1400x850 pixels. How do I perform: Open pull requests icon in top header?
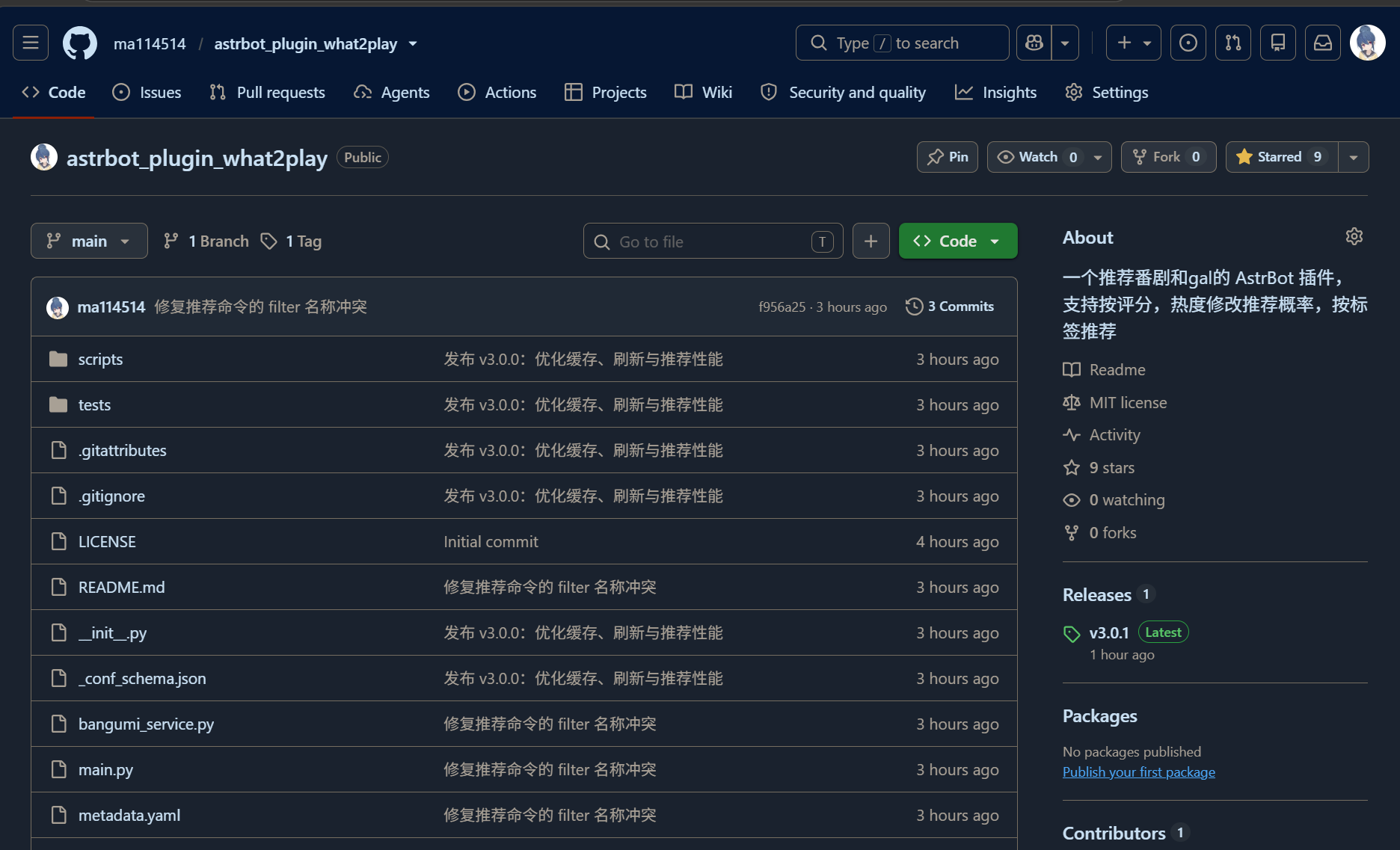click(1233, 43)
